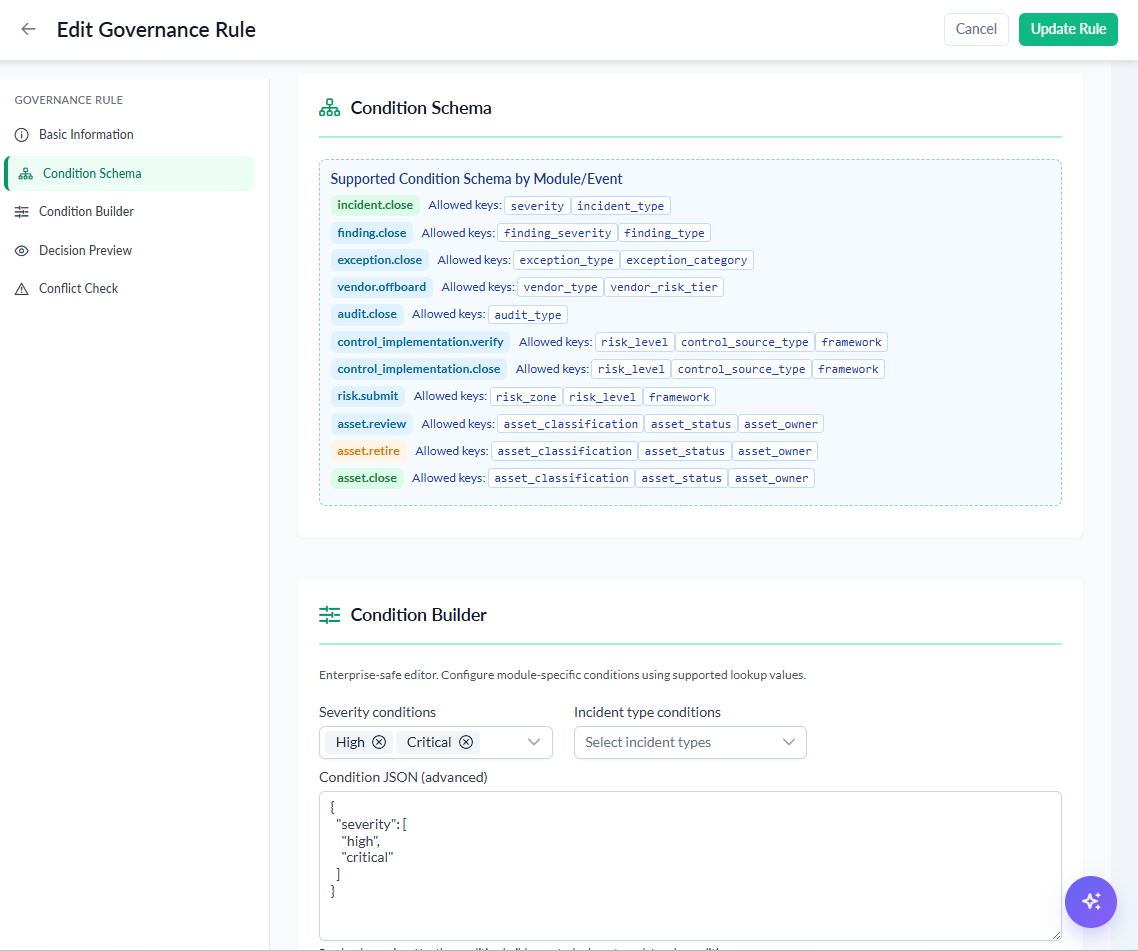The width and height of the screenshot is (1138, 951).
Task: Go back using the left arrow icon
Action: coord(28,29)
